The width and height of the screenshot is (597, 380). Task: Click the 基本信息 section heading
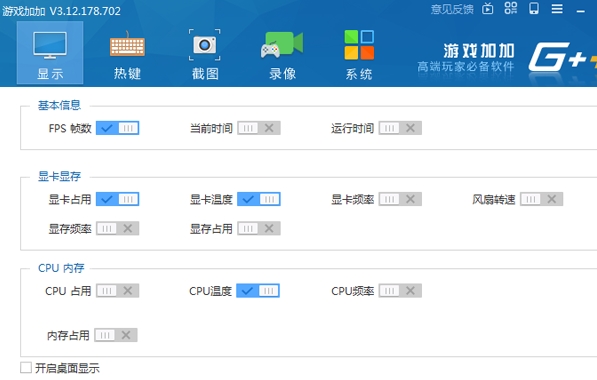click(x=59, y=105)
